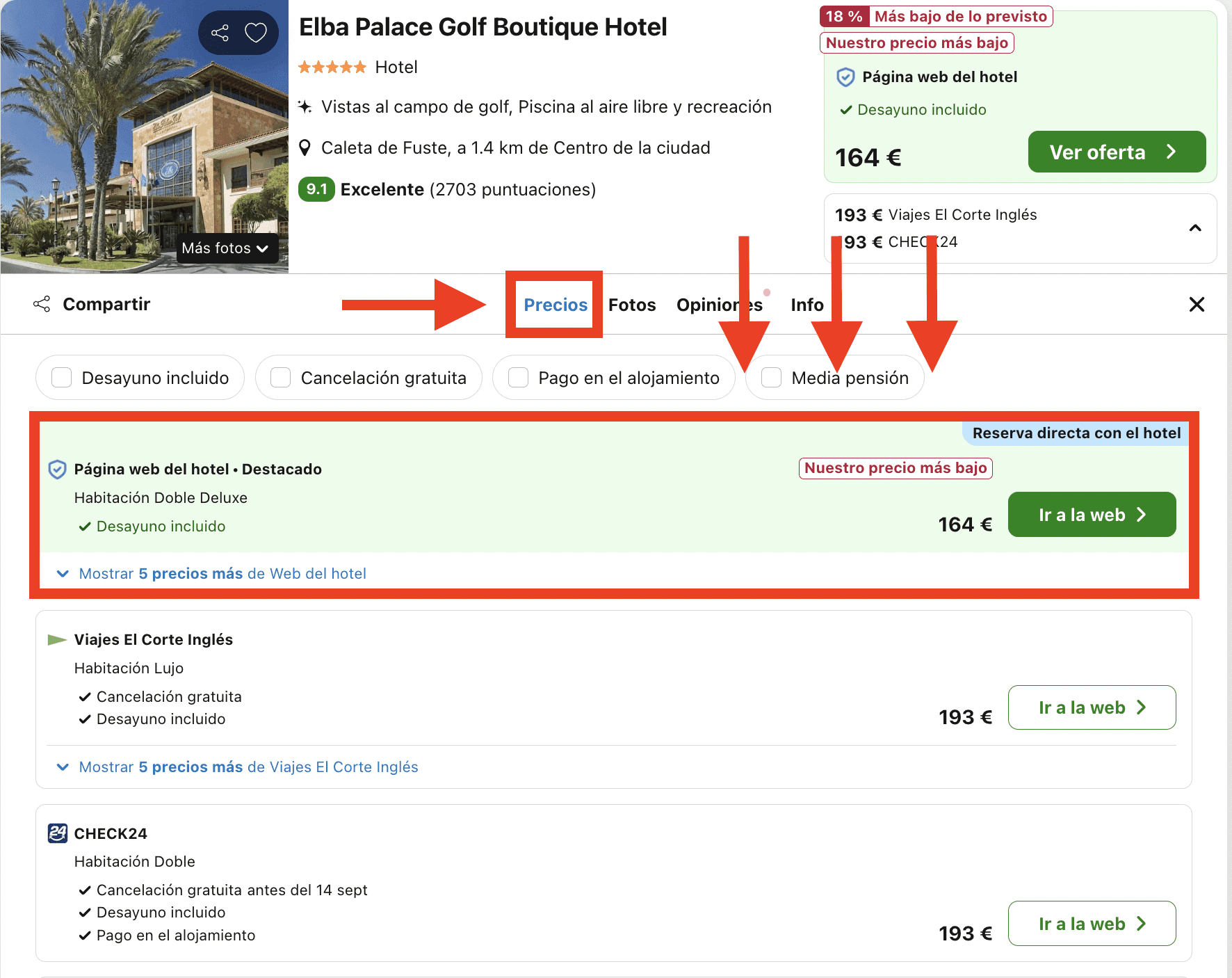
Task: Switch to the Fotos tab
Action: click(632, 305)
